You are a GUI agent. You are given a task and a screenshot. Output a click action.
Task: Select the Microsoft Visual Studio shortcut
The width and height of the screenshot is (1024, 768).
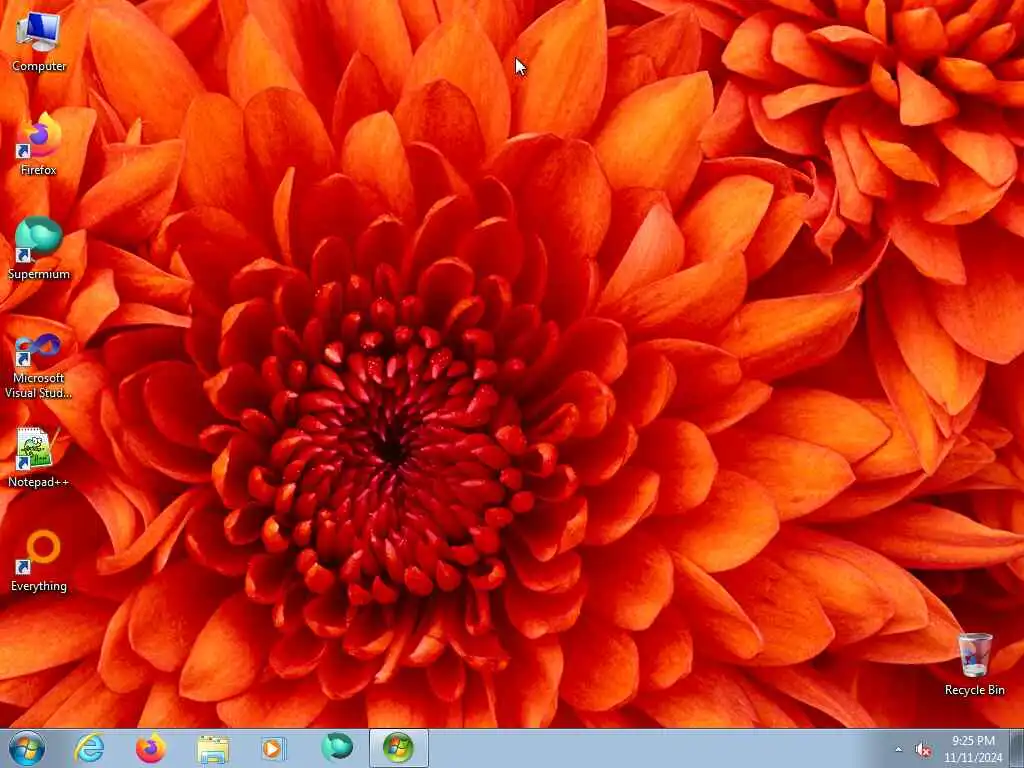(39, 366)
